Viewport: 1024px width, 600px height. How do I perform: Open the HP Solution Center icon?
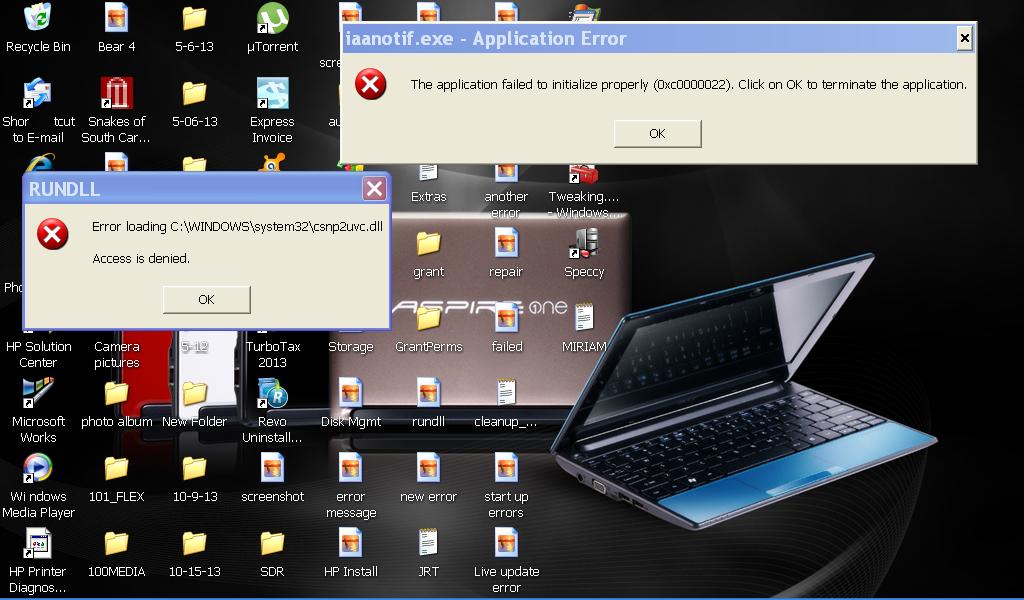[x=38, y=354]
